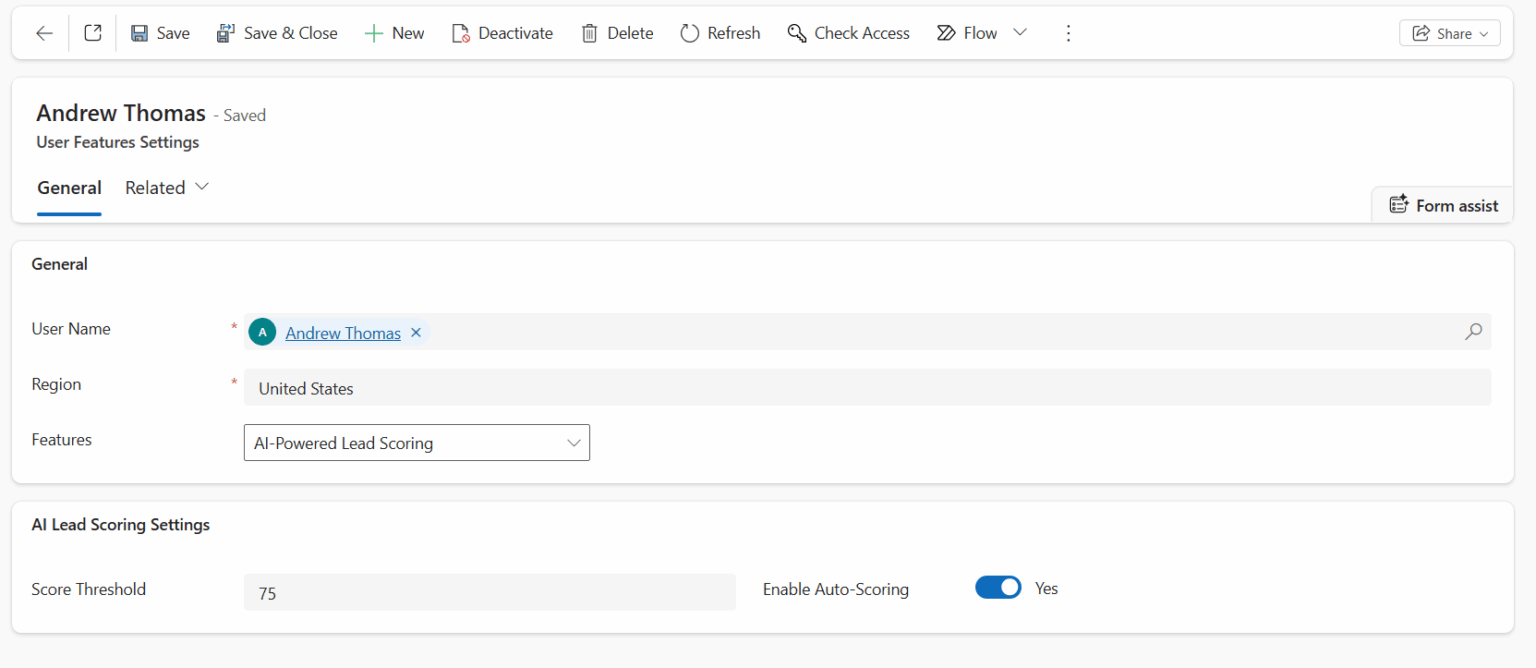
Task: Deactivate this record
Action: (x=502, y=33)
